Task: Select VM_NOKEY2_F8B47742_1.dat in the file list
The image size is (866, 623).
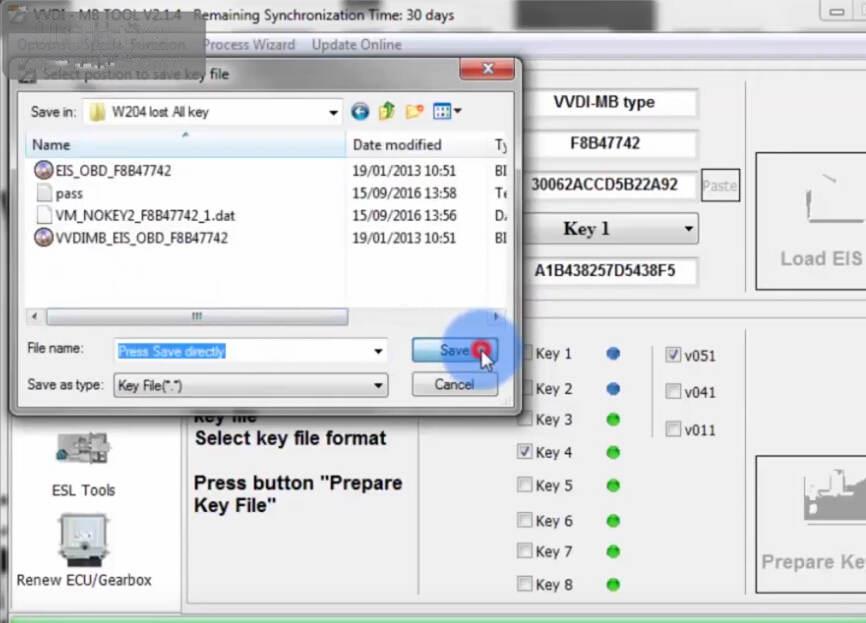Action: point(135,215)
